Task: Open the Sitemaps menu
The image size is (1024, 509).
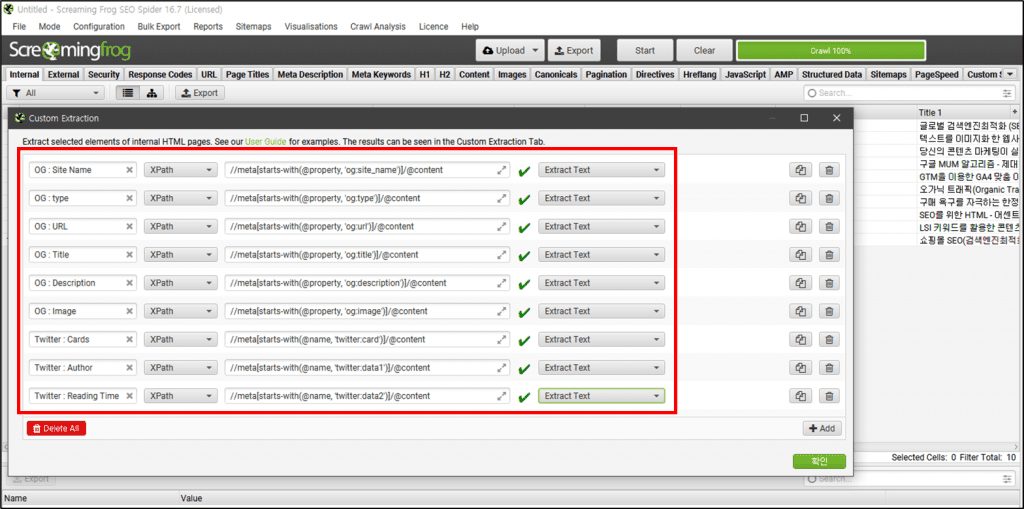Action: click(x=253, y=26)
